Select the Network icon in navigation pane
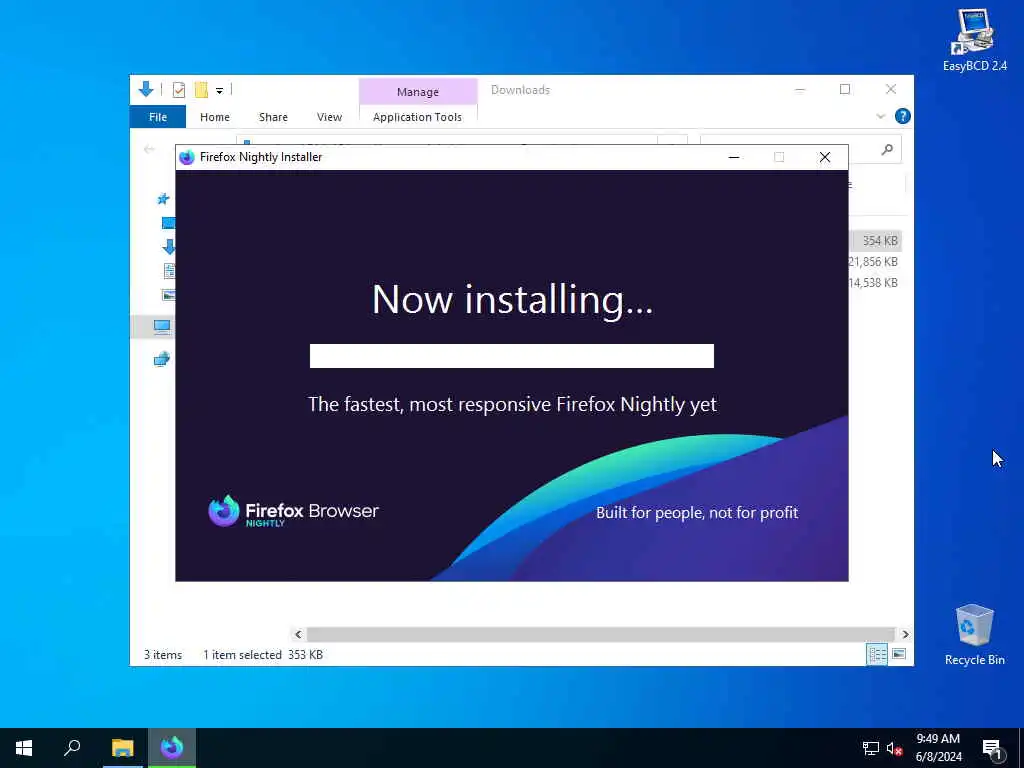Image resolution: width=1024 pixels, height=768 pixels. tap(162, 359)
